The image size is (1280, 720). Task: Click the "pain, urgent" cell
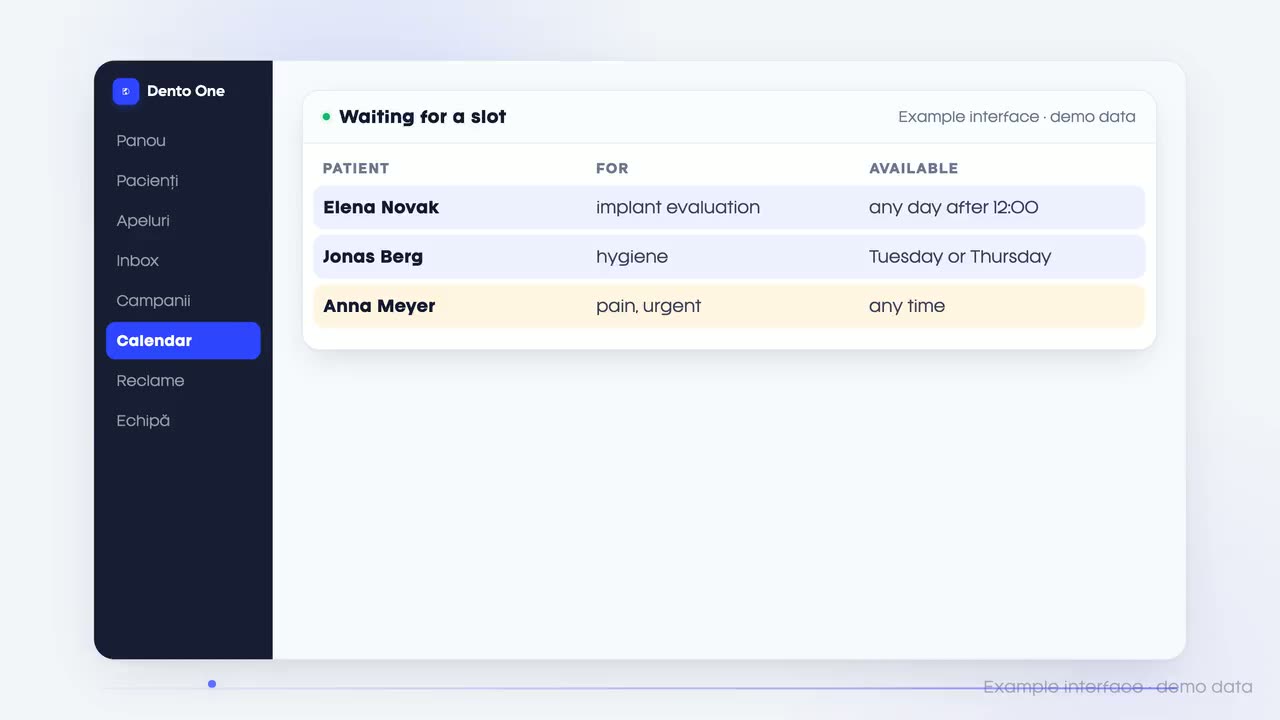pyautogui.click(x=648, y=306)
